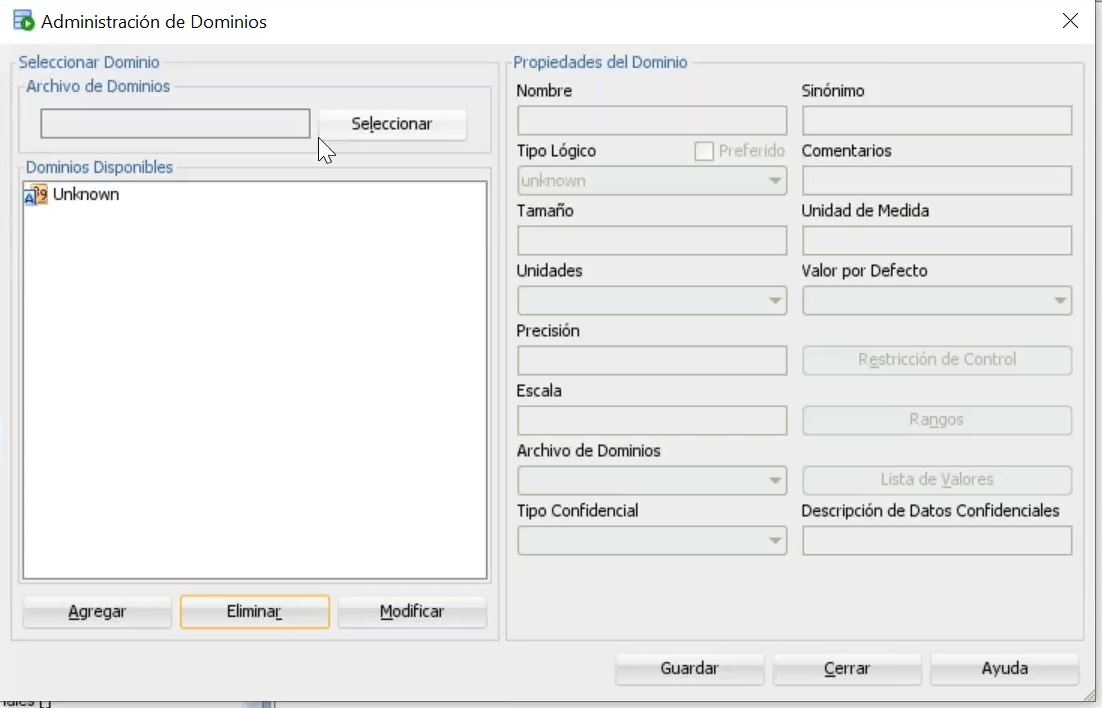Click Eliminar to remove the domain
1102x708 pixels.
(x=254, y=611)
